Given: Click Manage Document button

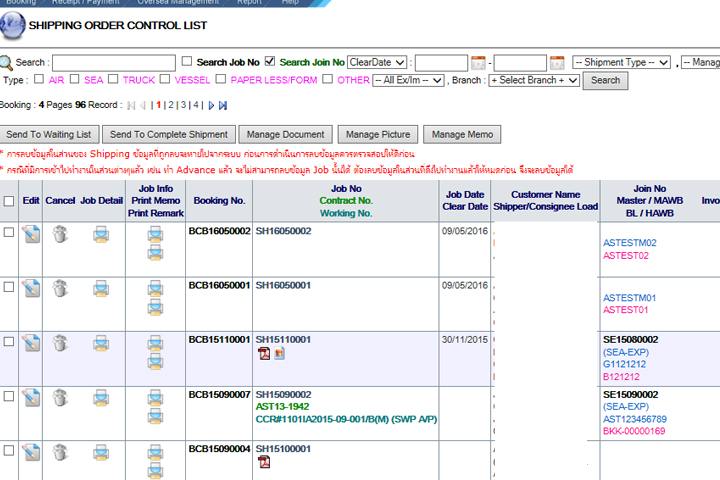Looking at the screenshot, I should [286, 135].
